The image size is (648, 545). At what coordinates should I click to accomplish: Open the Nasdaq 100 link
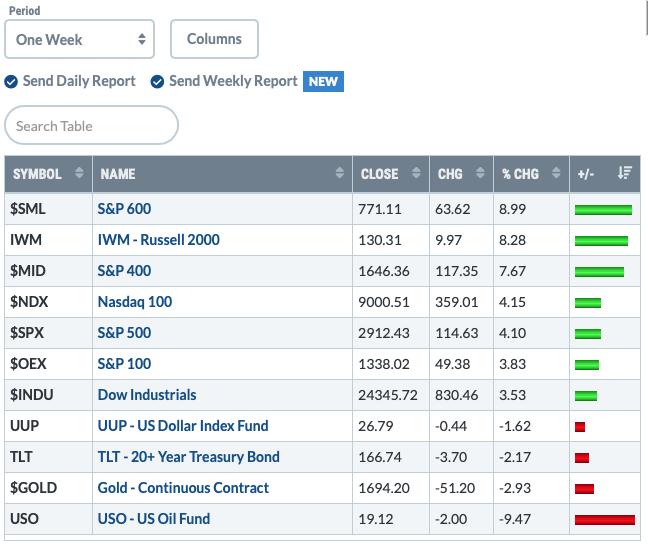coord(135,302)
